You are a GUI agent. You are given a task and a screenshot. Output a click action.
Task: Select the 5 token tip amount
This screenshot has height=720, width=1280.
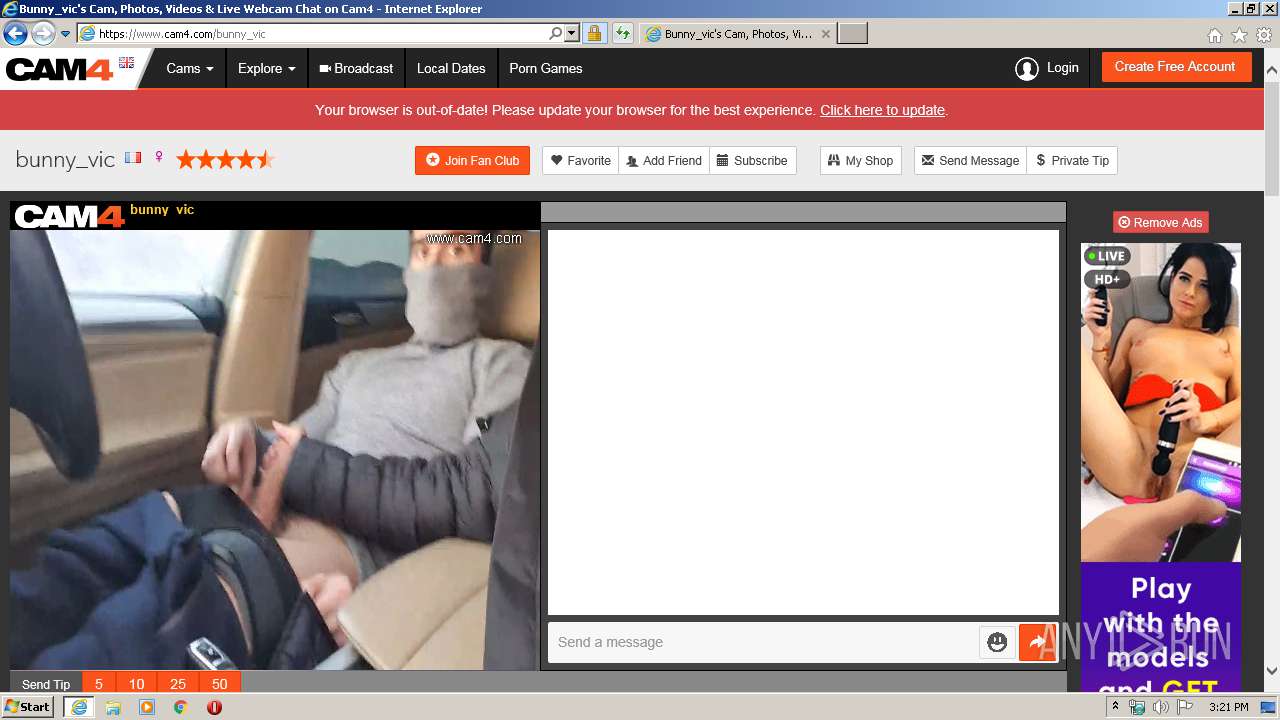(99, 684)
